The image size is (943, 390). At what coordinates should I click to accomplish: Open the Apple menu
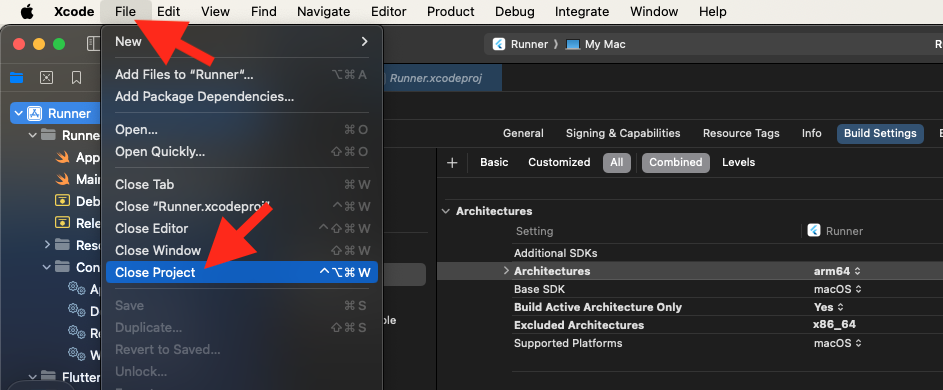(x=27, y=11)
